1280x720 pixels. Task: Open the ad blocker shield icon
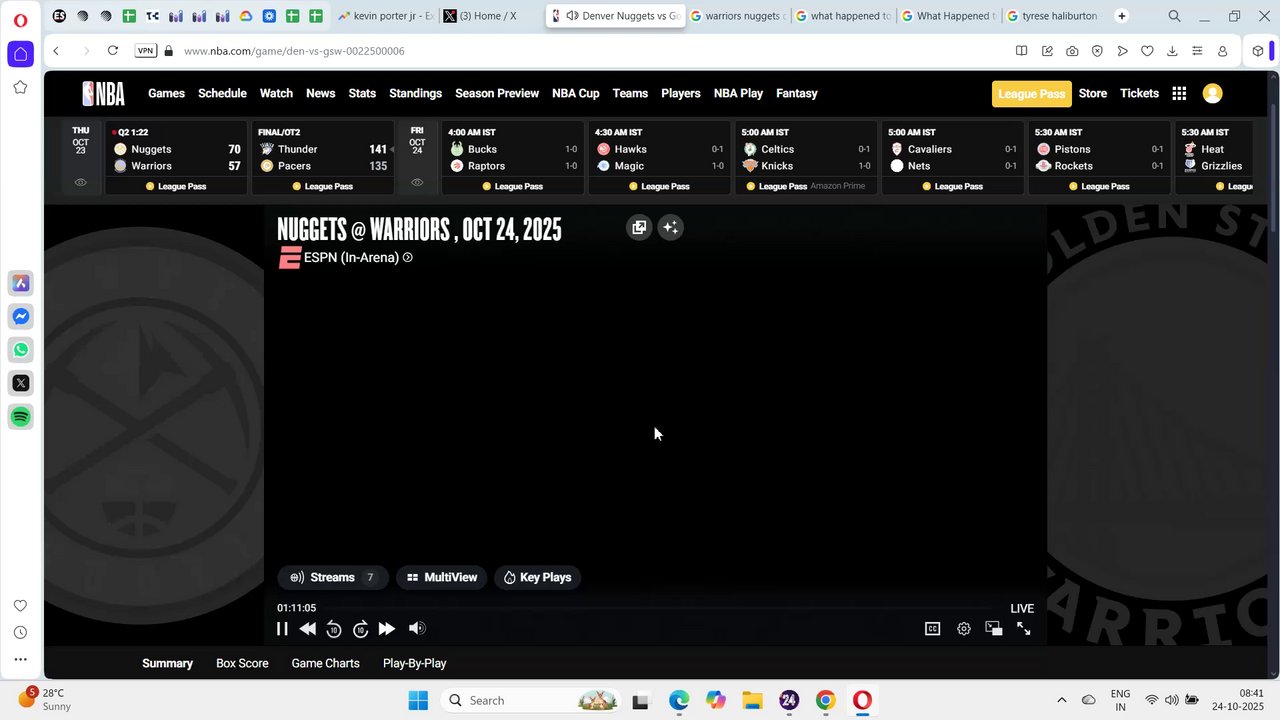coord(1097,51)
